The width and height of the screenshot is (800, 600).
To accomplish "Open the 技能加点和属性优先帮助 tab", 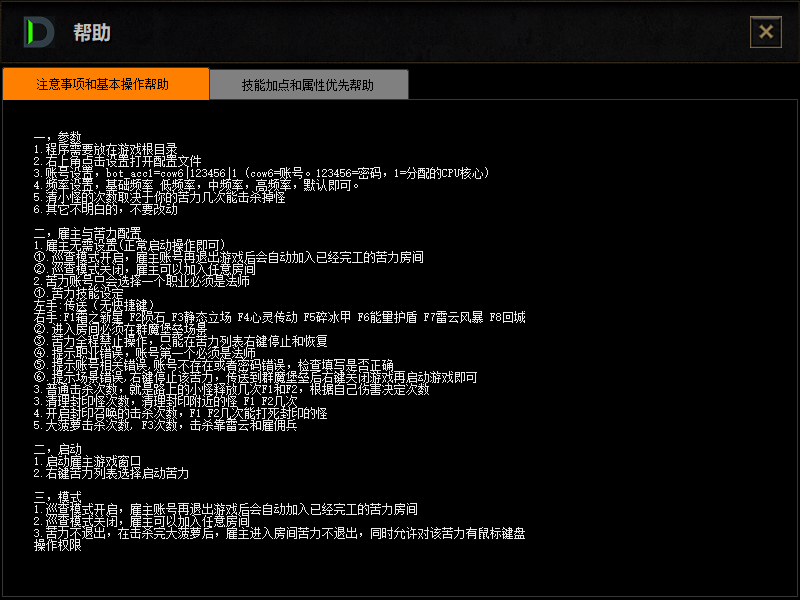I will (x=308, y=85).
